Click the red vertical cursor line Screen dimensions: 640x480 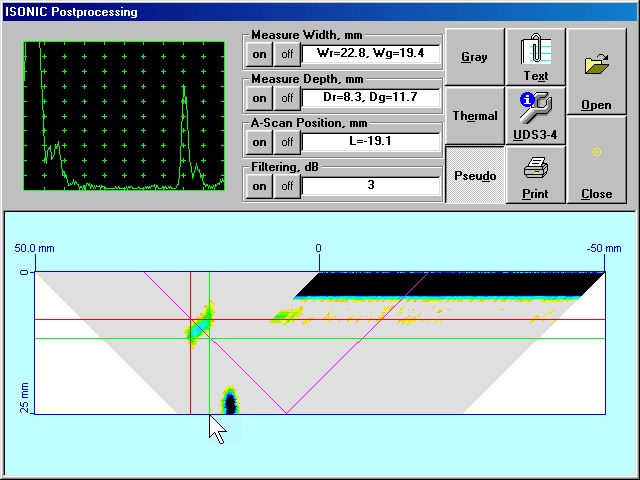(x=191, y=343)
